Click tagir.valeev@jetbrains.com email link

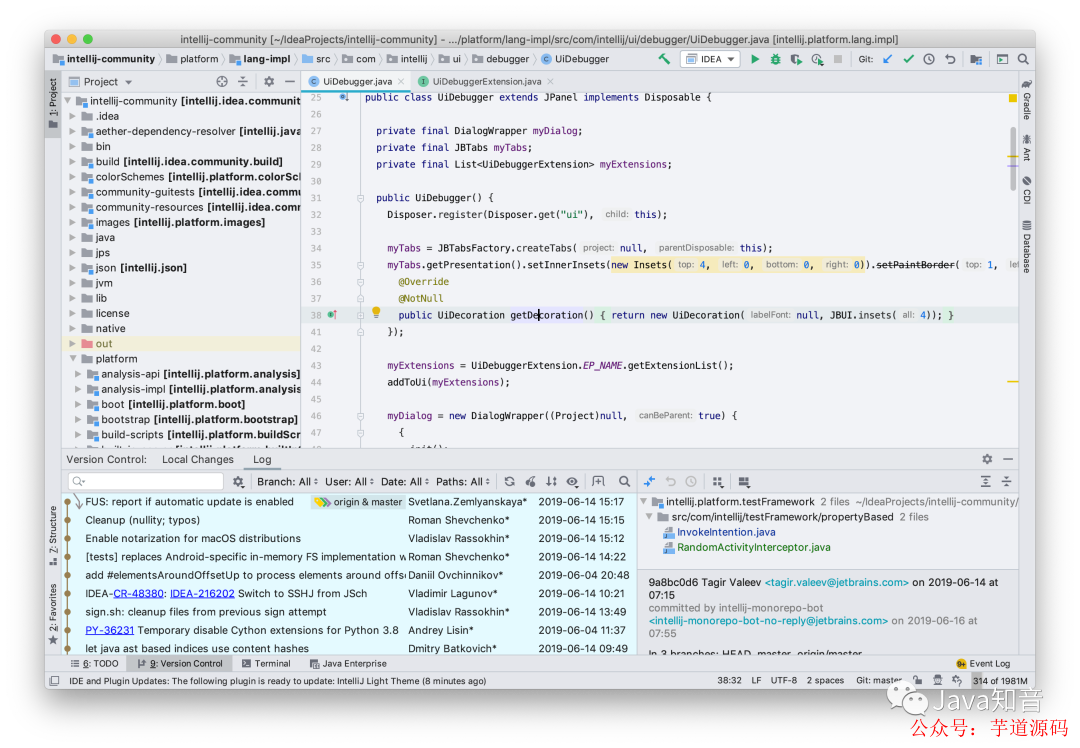click(836, 582)
